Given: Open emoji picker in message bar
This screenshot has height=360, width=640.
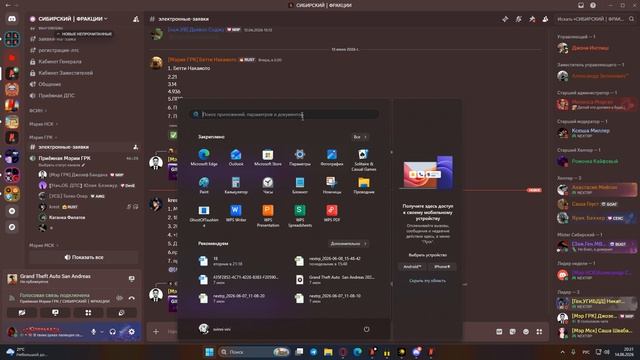Looking at the screenshot, I should pos(526,332).
